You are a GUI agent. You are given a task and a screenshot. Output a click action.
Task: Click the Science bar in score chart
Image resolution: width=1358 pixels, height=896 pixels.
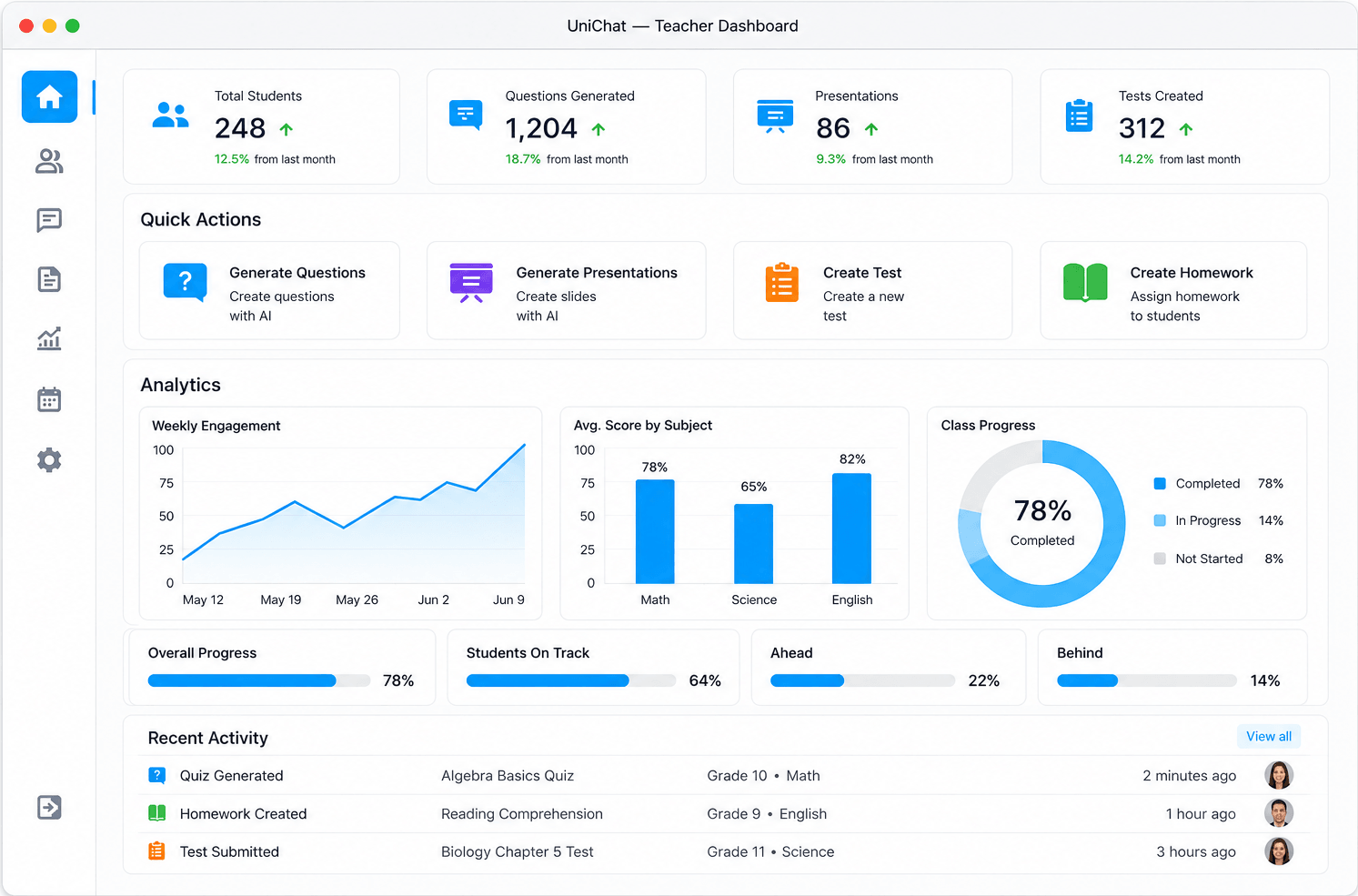754,544
